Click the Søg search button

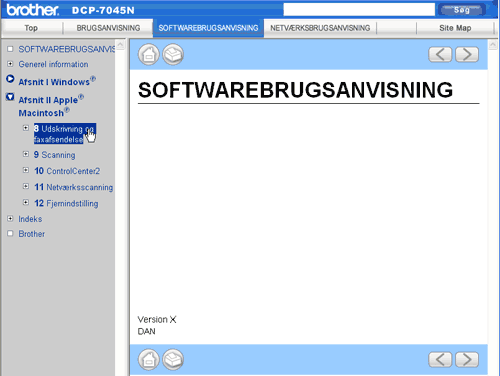[462, 10]
